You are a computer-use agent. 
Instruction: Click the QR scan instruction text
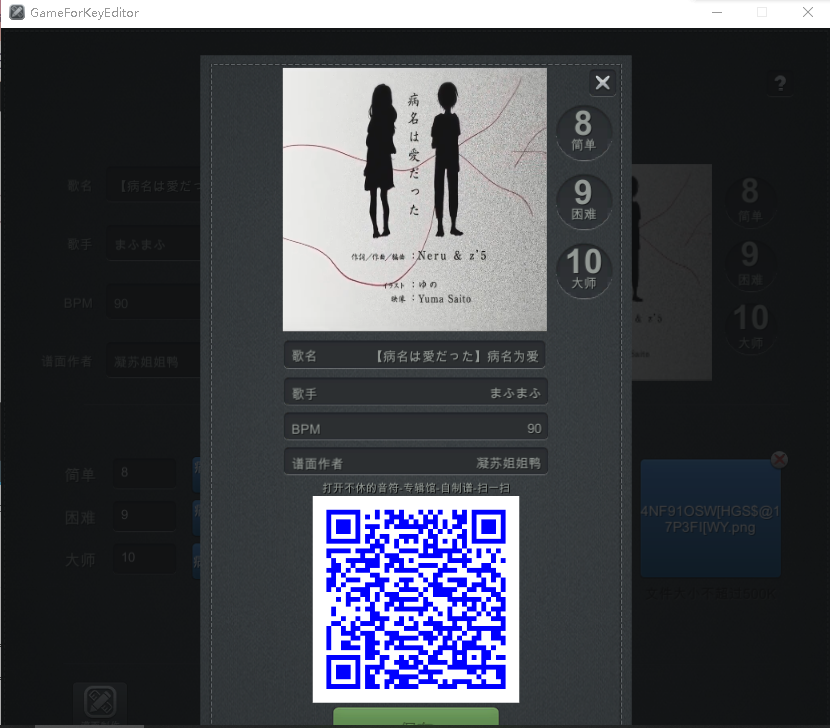tap(416, 488)
